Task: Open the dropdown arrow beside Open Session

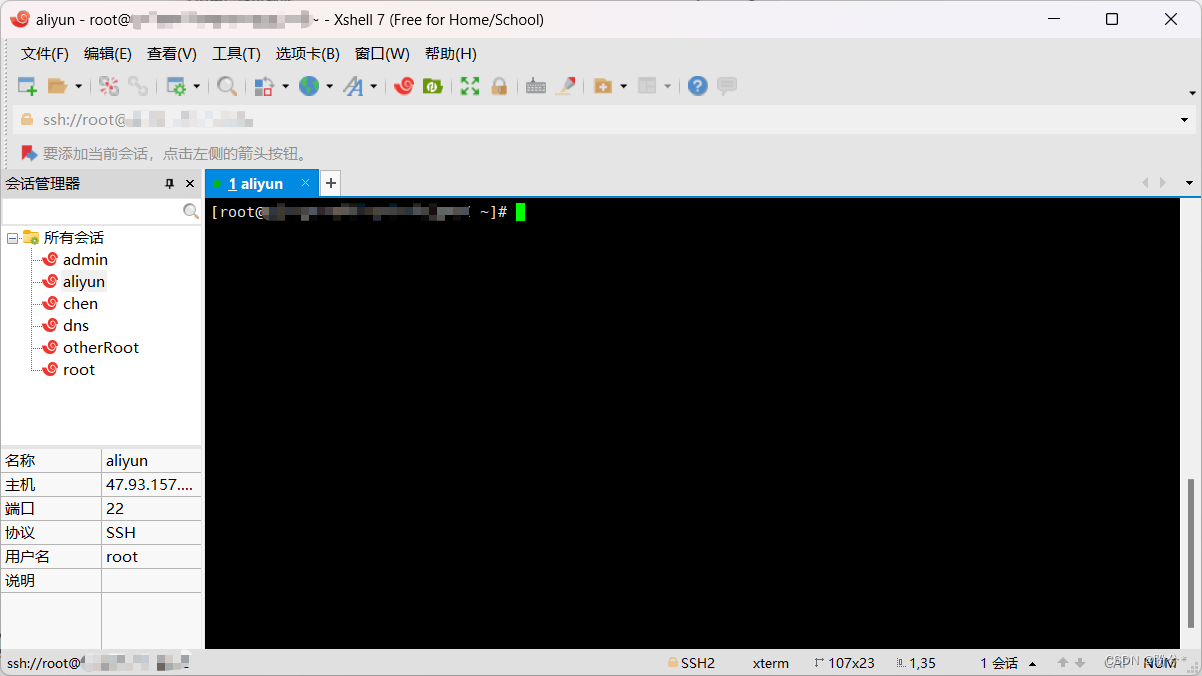Action: tap(78, 87)
